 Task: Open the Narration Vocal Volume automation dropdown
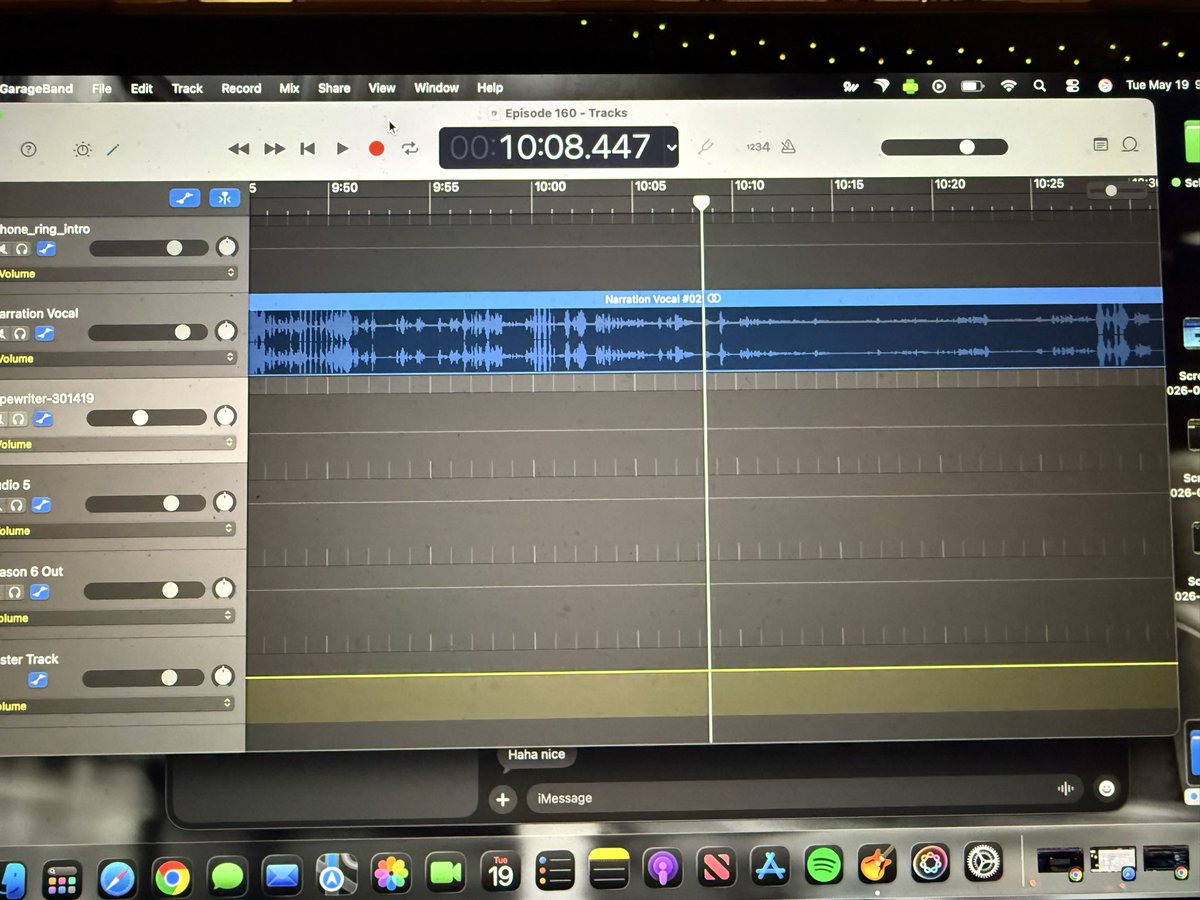coord(118,358)
